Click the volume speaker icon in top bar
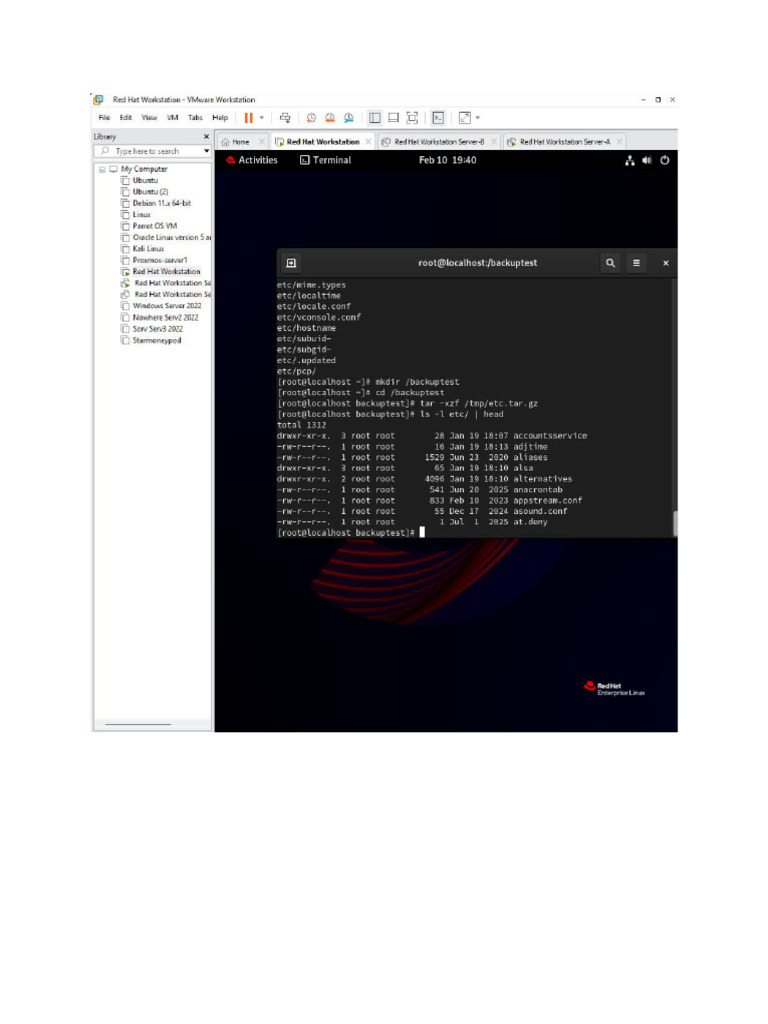Screen dimensions: 768x1024 pos(647,161)
